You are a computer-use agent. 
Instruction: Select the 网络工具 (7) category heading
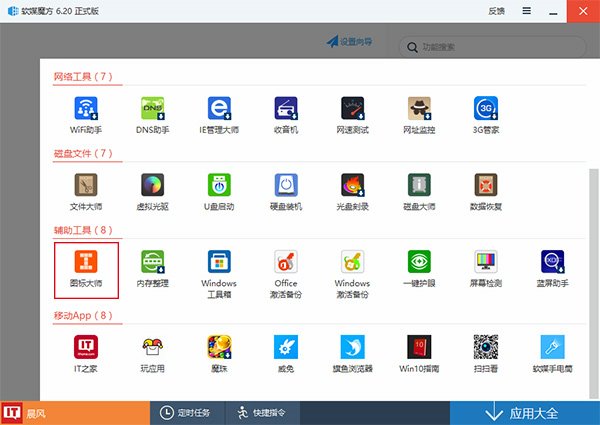pos(83,77)
